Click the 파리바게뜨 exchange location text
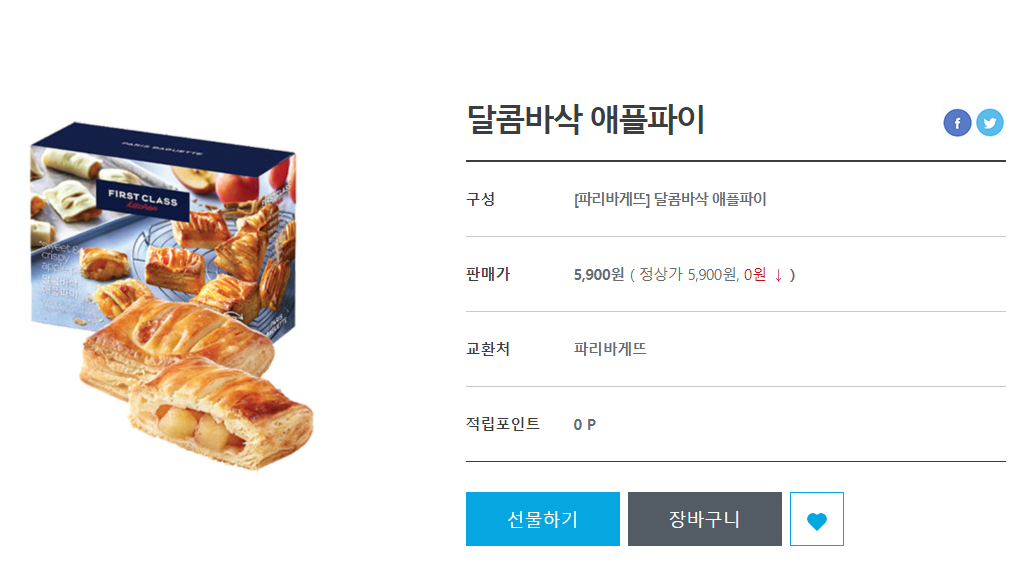The image size is (1020, 567). pyautogui.click(x=610, y=349)
